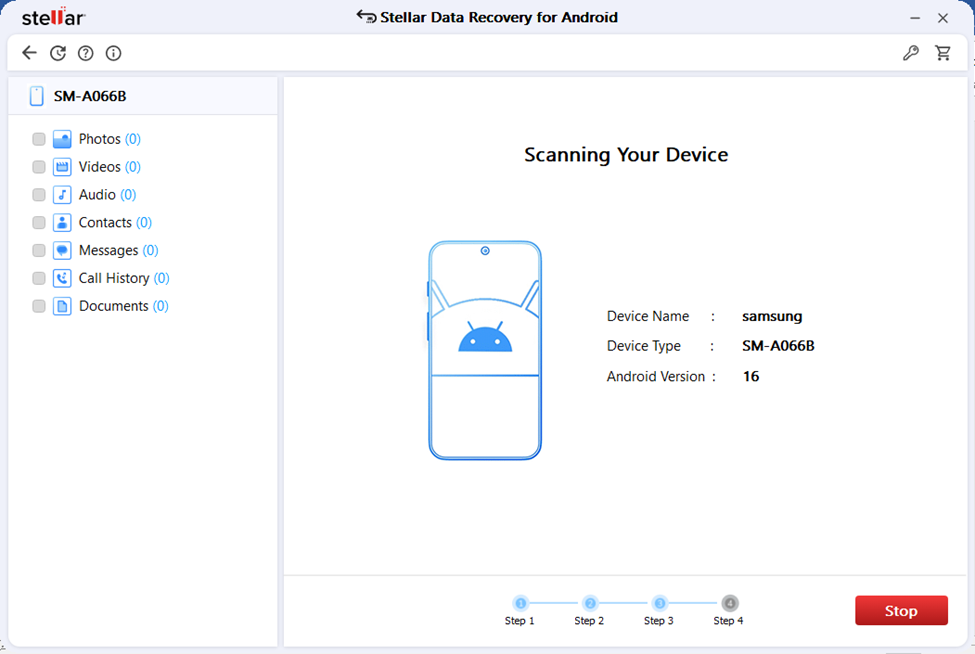Minimize the Stellar window

(x=915, y=18)
